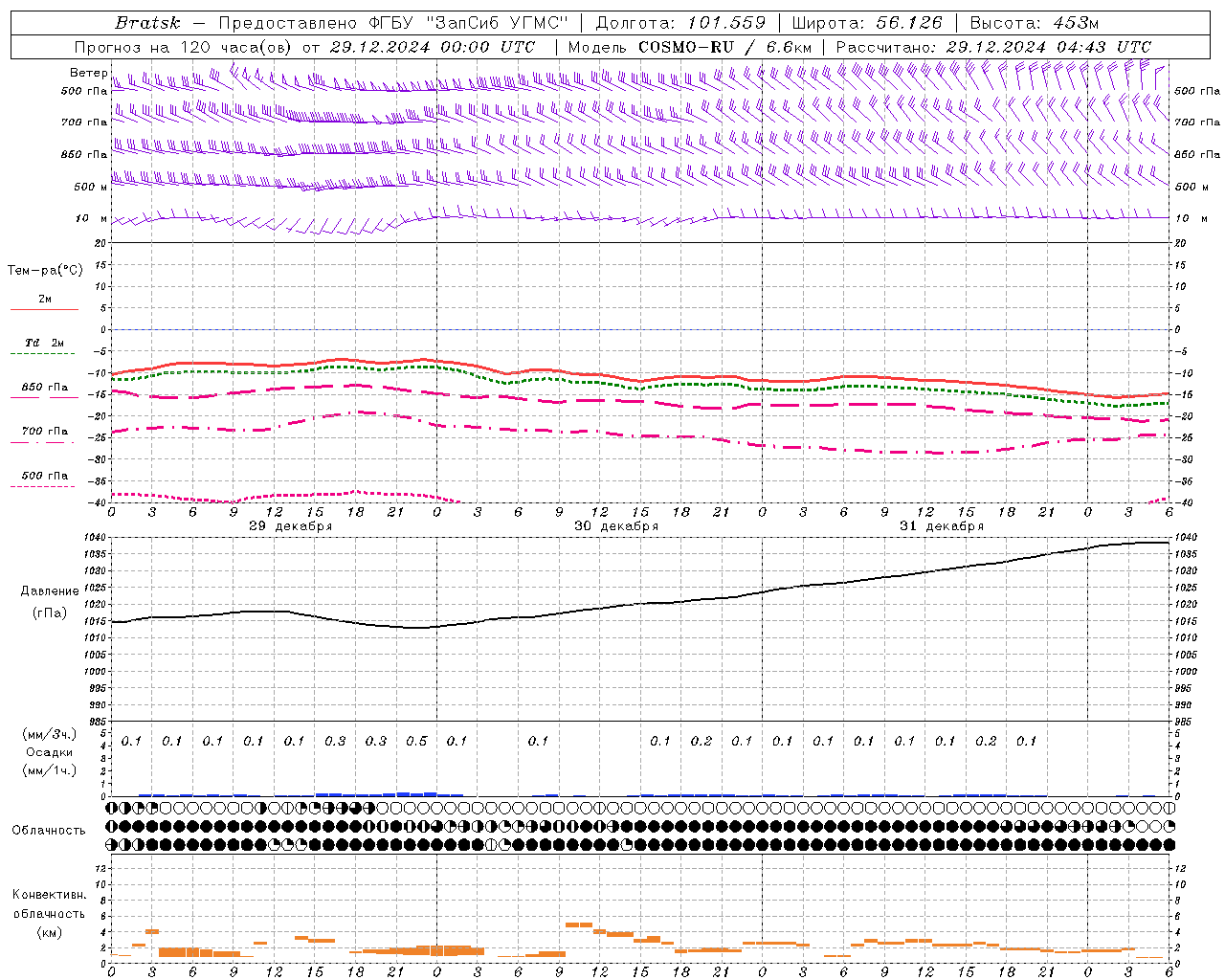Viewport: 1225px width, 980px height.
Task: Click 'Прогноз на 120 часа(ов)' forecast text
Action: pyautogui.click(x=184, y=47)
